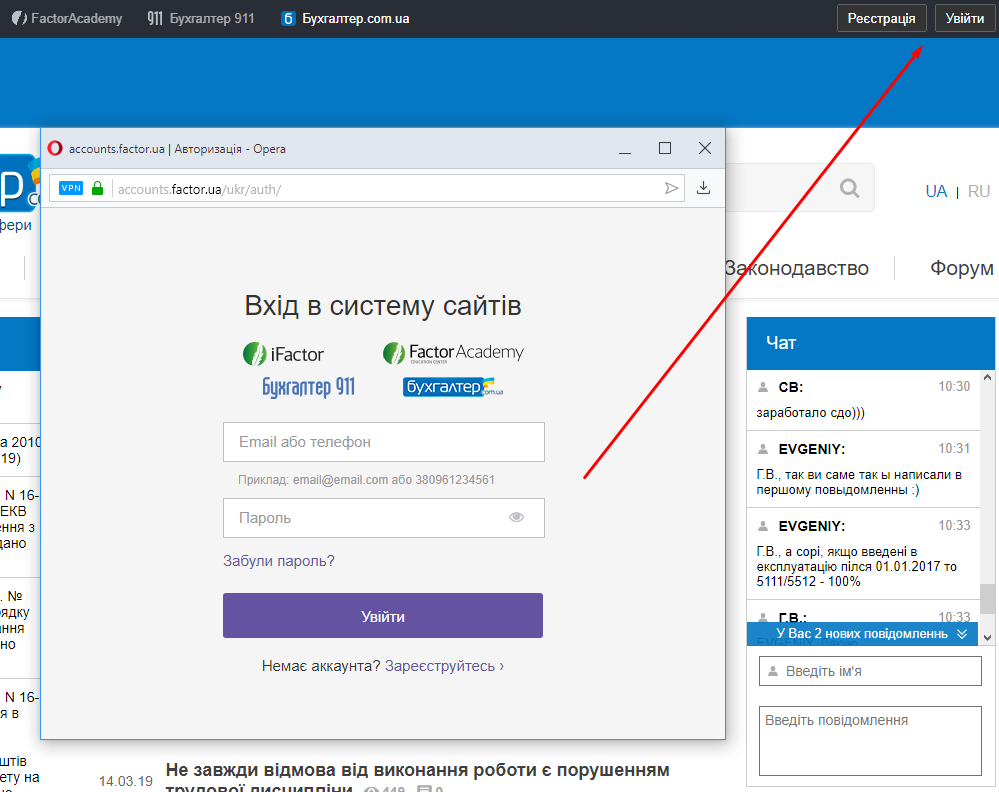The width and height of the screenshot is (999, 792).
Task: Click the EVGENIY avatar icon at 10:31
Action: pos(763,449)
